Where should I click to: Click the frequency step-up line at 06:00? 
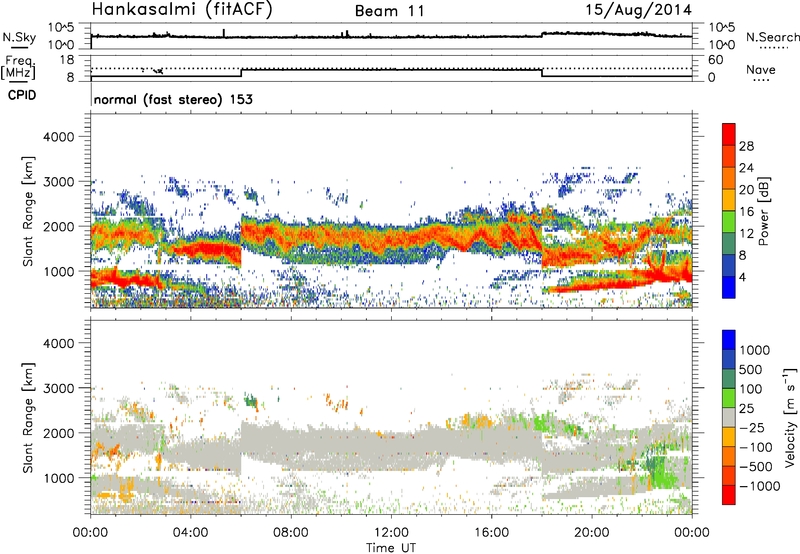click(241, 73)
